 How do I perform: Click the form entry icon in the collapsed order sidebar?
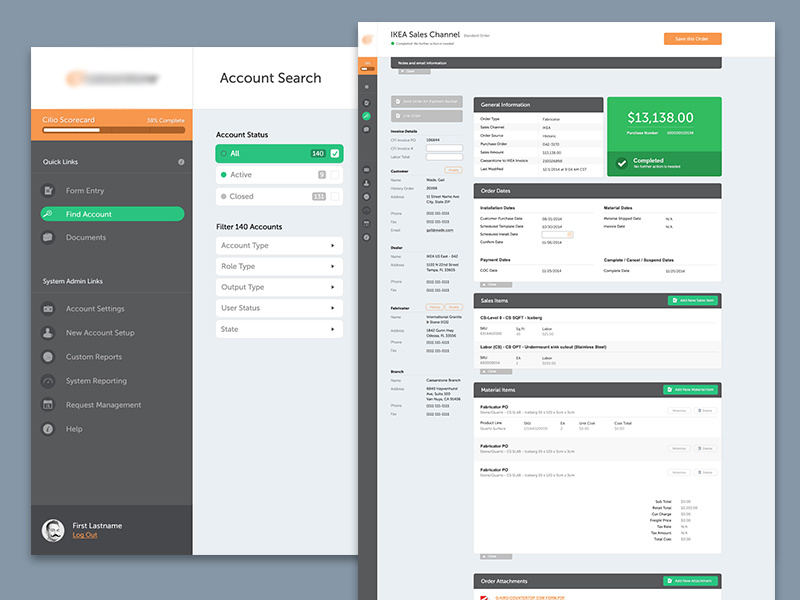[x=366, y=103]
